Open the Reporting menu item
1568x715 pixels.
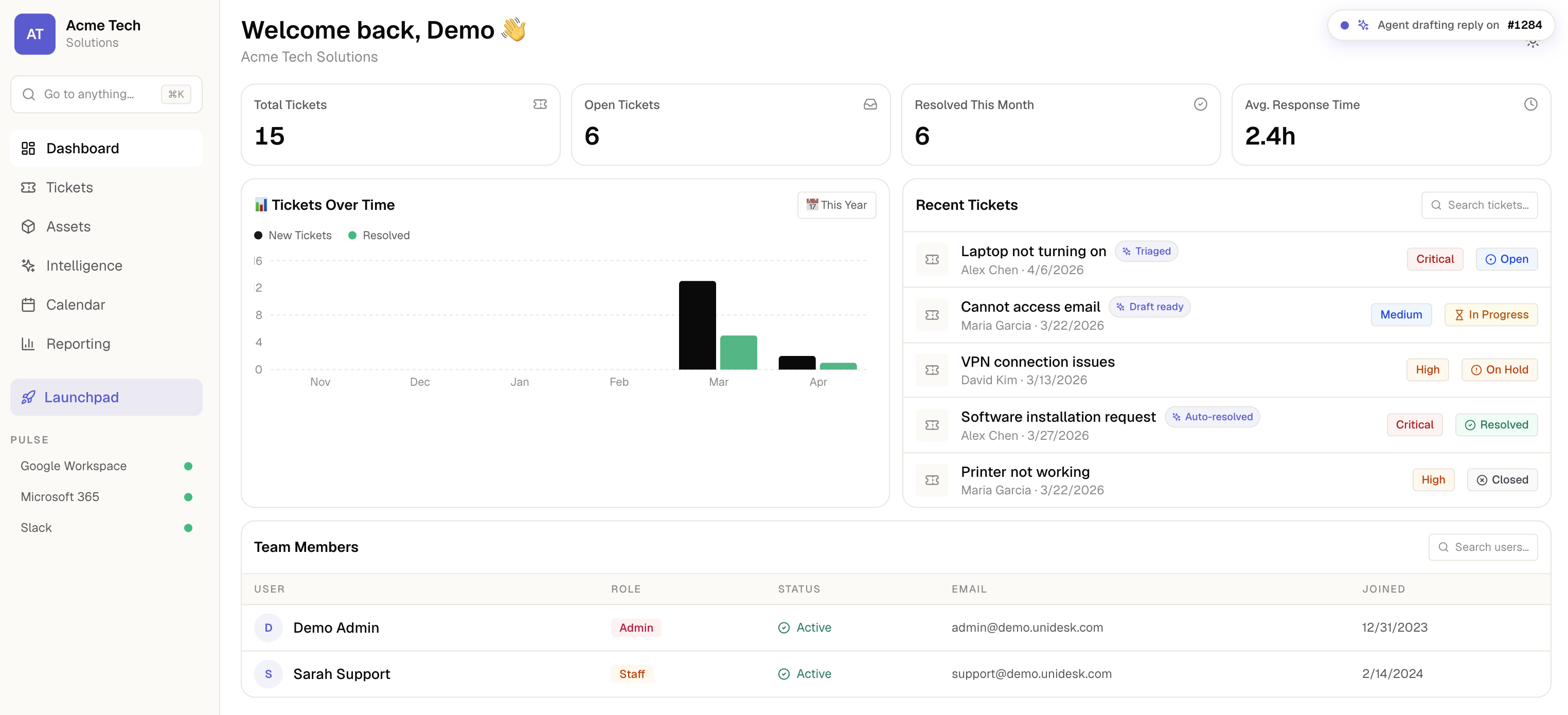(x=106, y=344)
